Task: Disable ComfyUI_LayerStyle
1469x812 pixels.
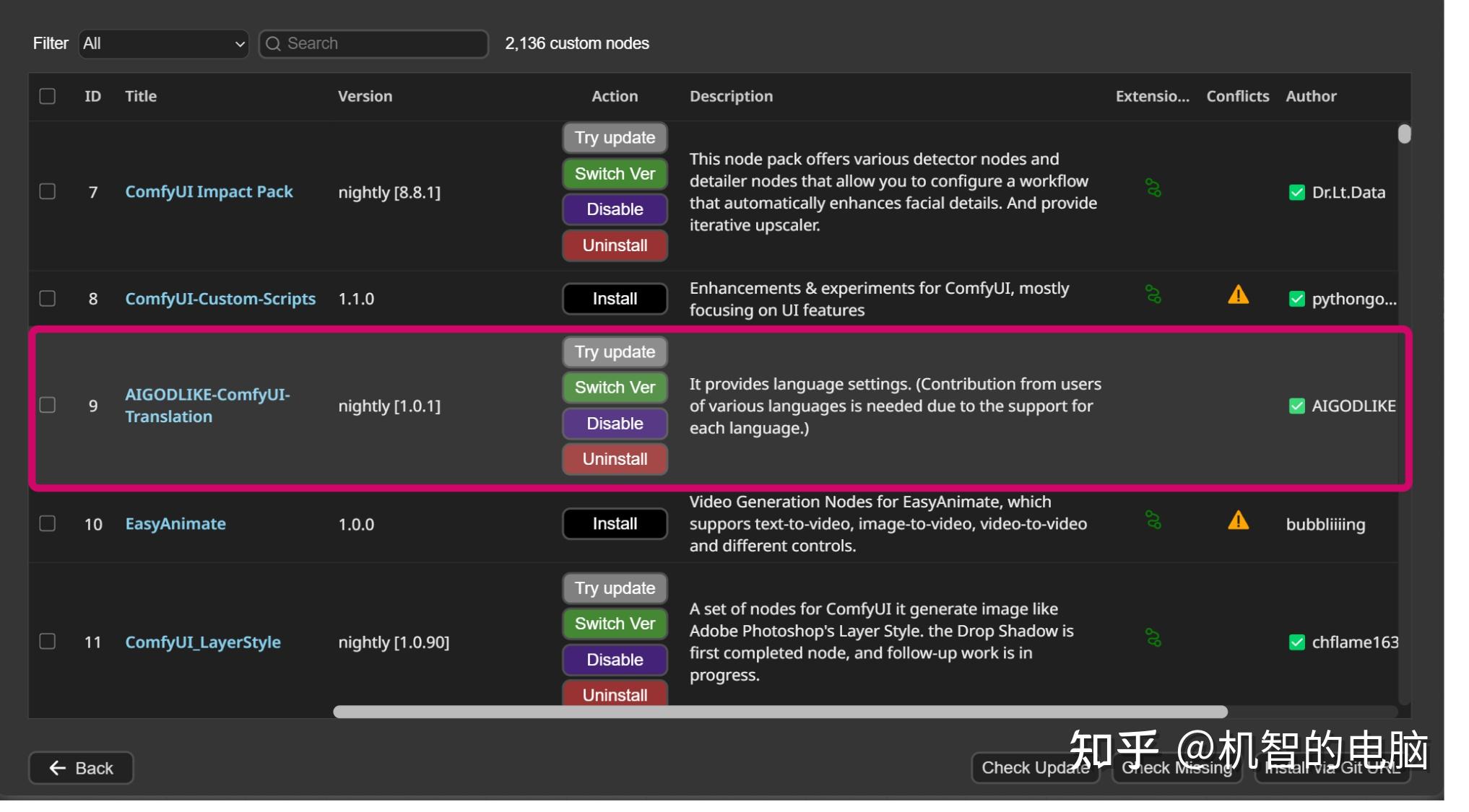Action: 614,659
